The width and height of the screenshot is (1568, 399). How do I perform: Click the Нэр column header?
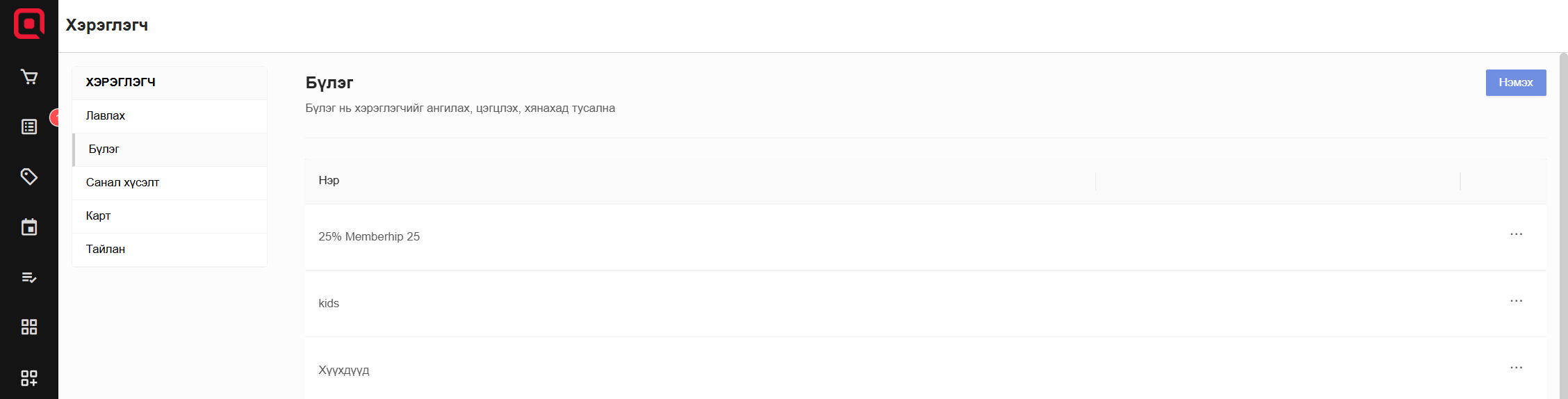tap(329, 181)
